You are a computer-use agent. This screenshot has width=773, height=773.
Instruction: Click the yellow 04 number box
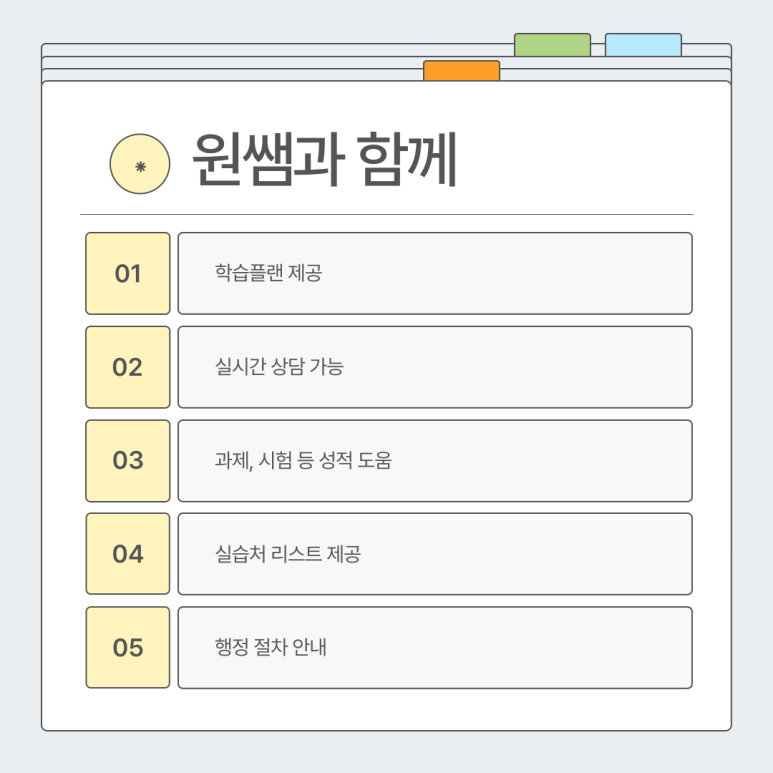tap(128, 554)
